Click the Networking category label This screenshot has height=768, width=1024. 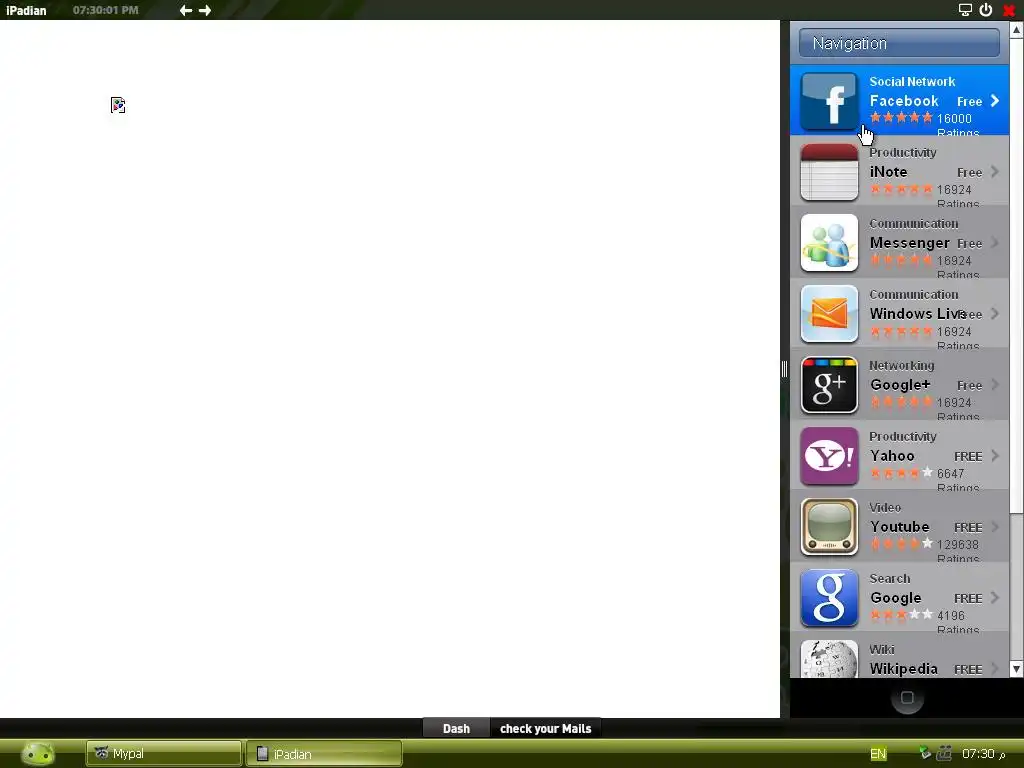(x=901, y=366)
